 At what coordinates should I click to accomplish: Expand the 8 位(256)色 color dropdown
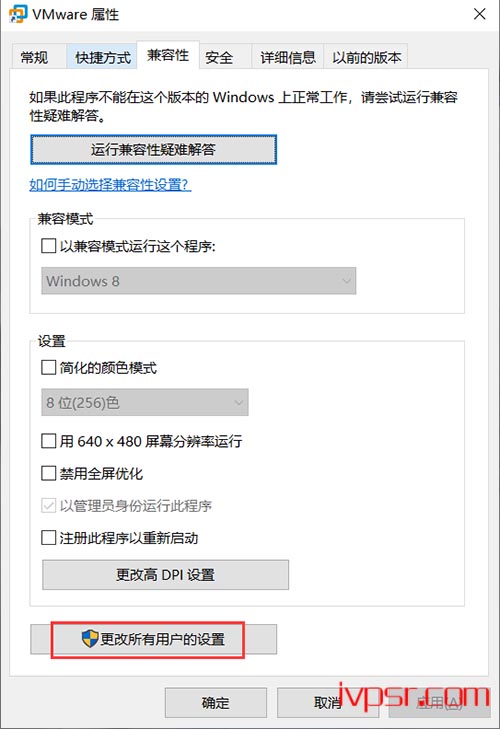pos(145,403)
